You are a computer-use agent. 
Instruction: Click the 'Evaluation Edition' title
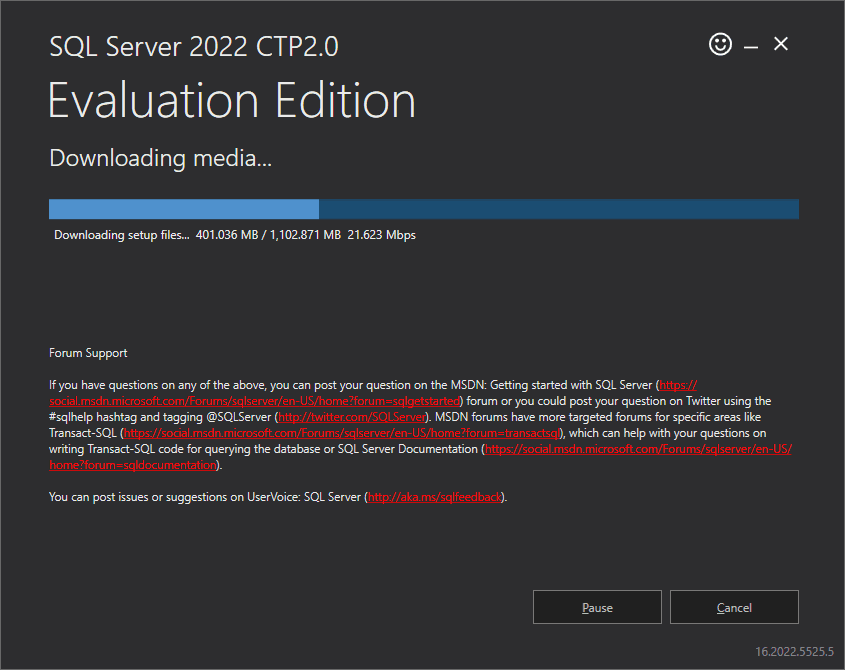[232, 101]
